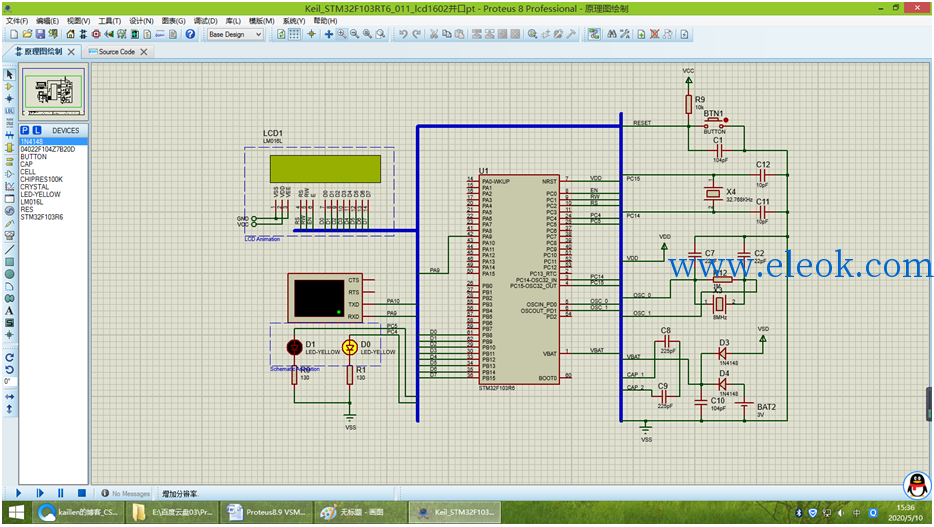Select the Component Mode tool
Viewport: 934px width, 527px height.
point(9,87)
